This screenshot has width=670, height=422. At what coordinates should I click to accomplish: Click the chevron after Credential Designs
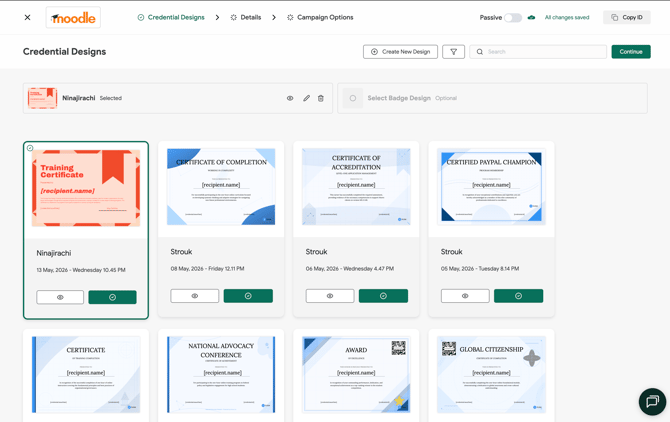click(x=217, y=18)
